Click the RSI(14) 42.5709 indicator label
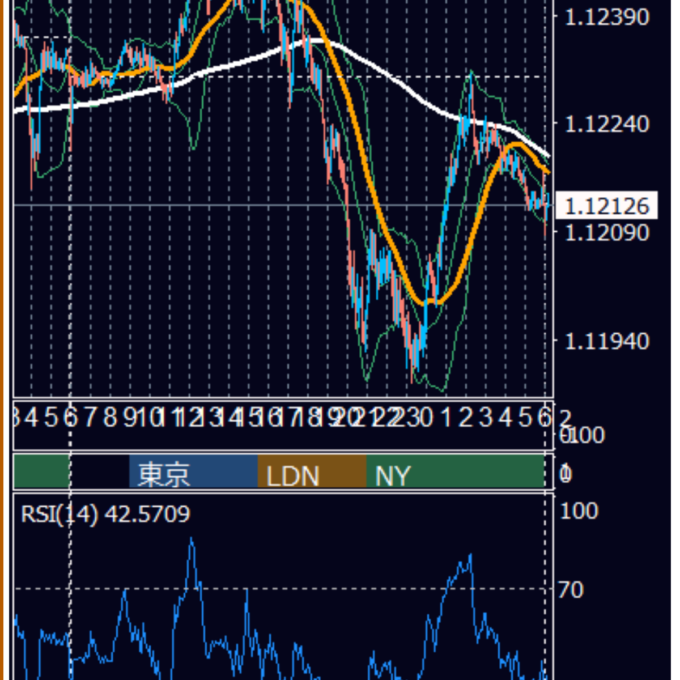This screenshot has width=680, height=680. click(x=105, y=514)
